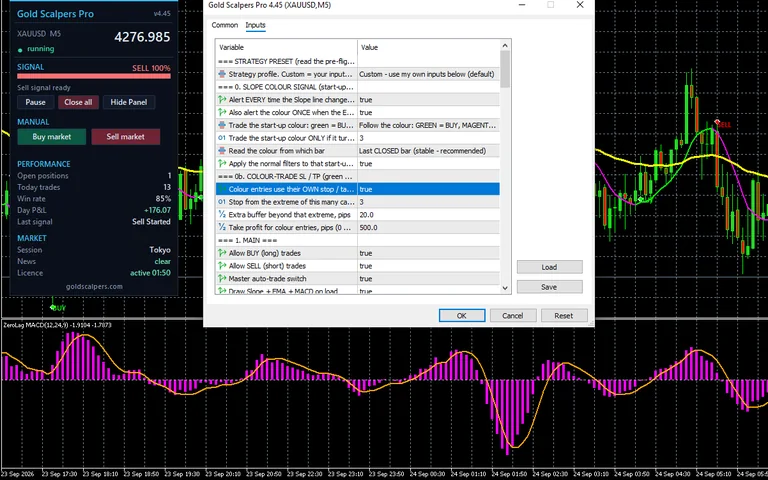Click icon beside 'Allow BUY (long) trades'
This screenshot has width=768, height=480.
pyautogui.click(x=222, y=253)
